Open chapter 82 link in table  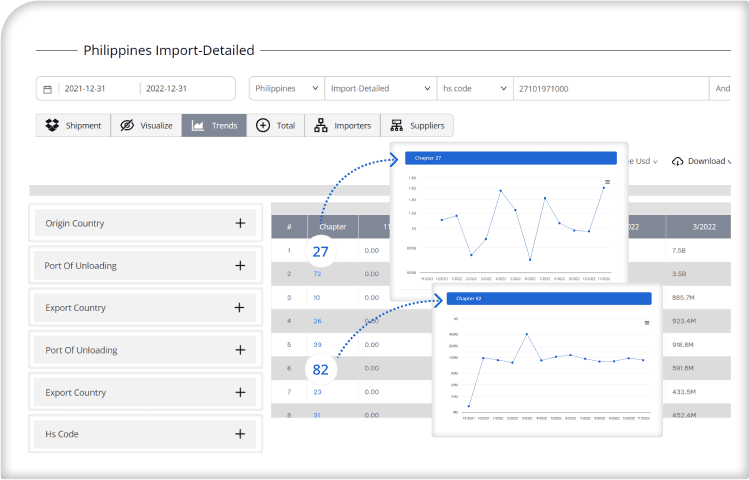pos(321,370)
